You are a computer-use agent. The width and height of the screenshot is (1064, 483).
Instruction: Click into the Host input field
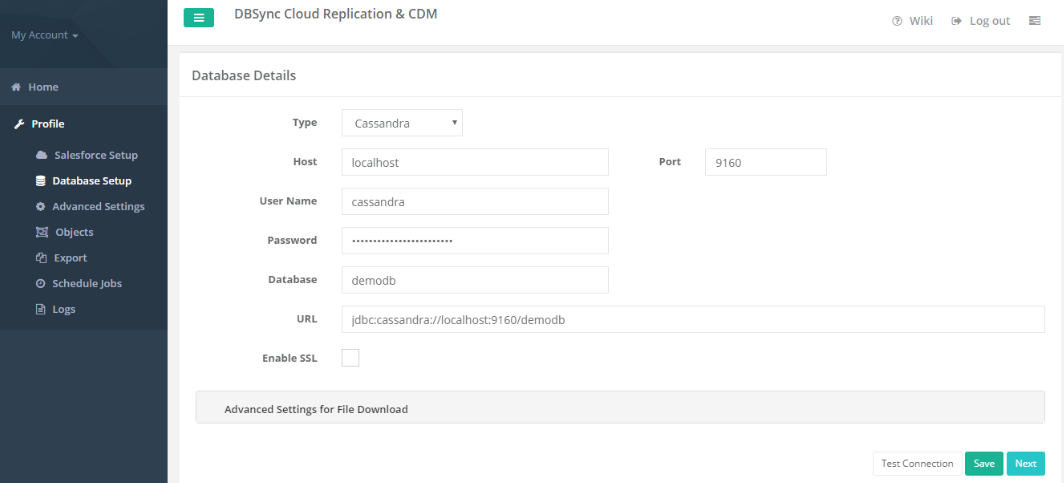[475, 162]
